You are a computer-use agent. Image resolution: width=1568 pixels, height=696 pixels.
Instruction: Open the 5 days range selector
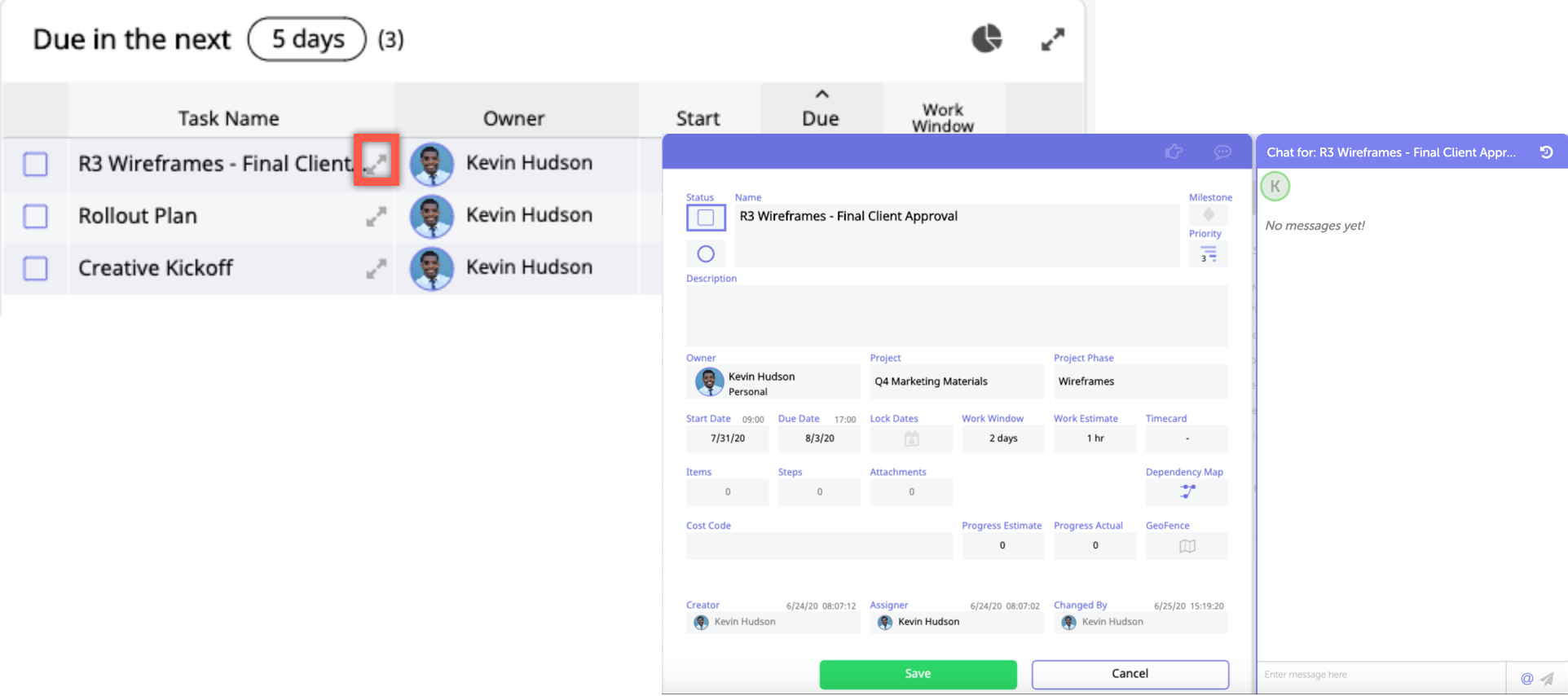307,39
